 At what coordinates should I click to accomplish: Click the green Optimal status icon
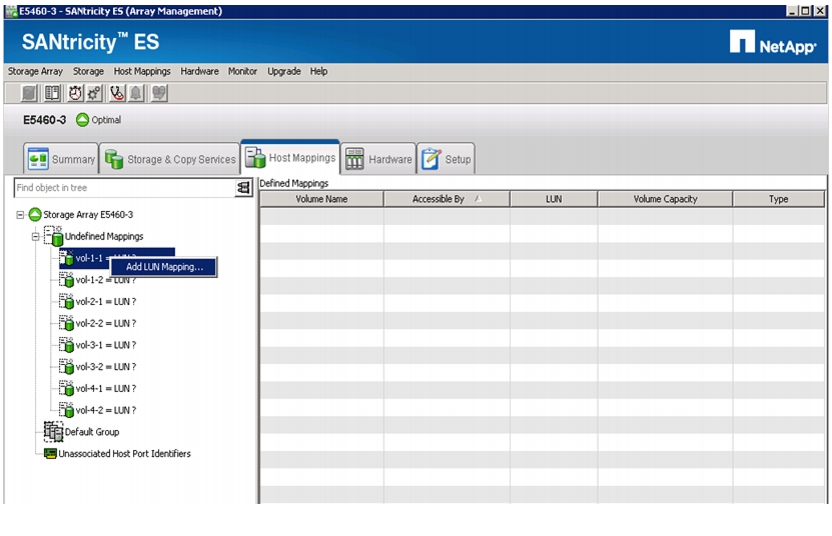[x=82, y=120]
